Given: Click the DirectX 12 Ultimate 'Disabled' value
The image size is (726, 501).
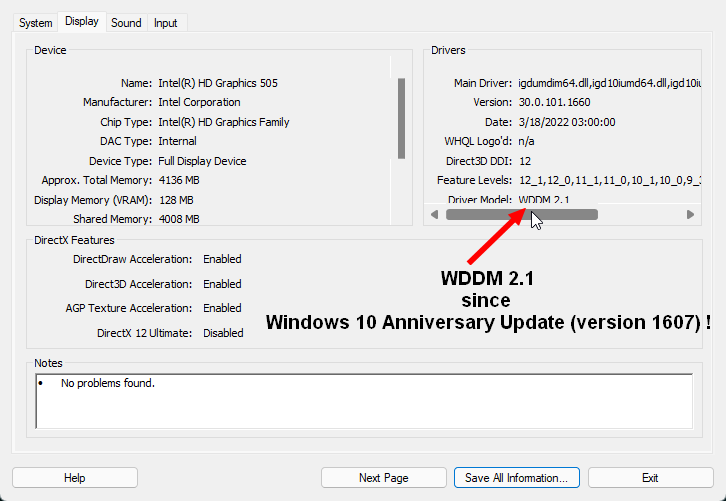Looking at the screenshot, I should (x=223, y=333).
